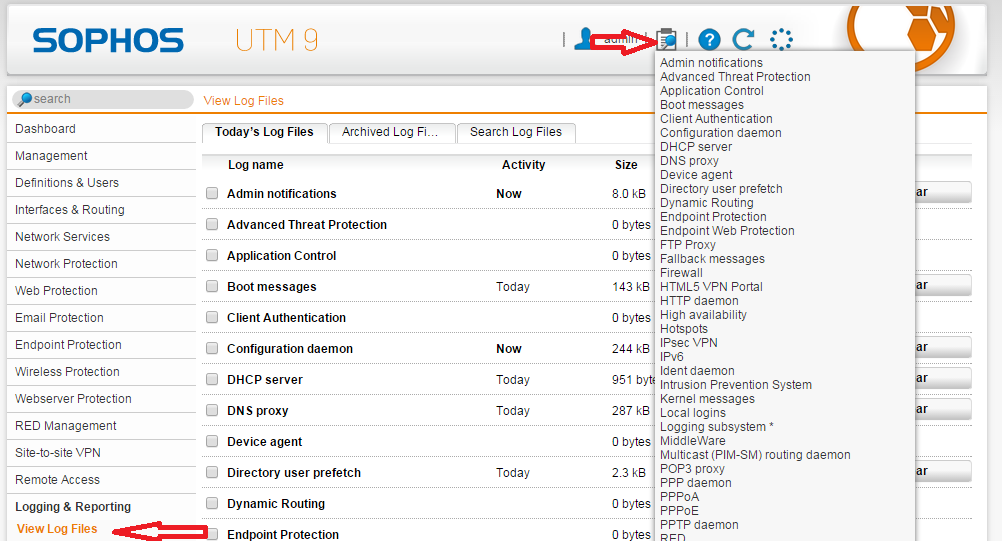The height and width of the screenshot is (541, 1002).
Task: Click the 244 kB size value
Action: [x=631, y=349]
